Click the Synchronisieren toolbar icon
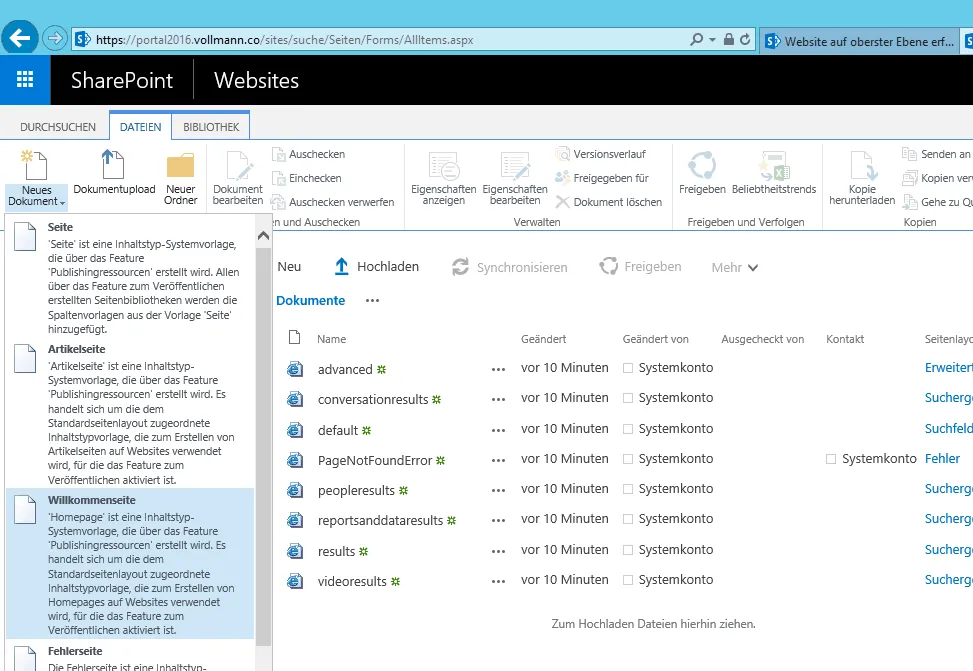 460,267
